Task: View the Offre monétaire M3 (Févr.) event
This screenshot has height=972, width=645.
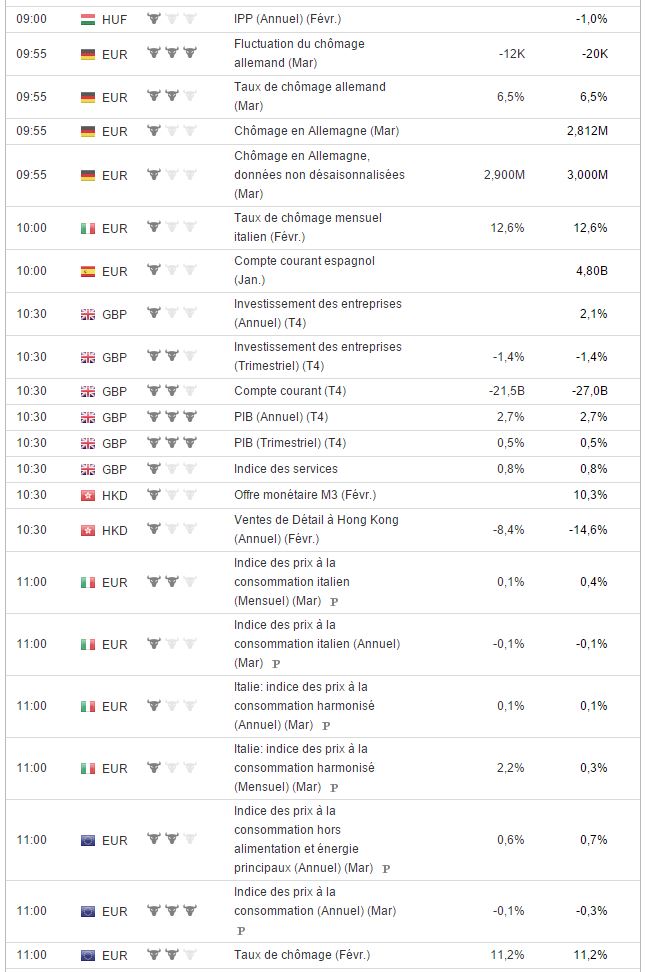Action: 304,495
